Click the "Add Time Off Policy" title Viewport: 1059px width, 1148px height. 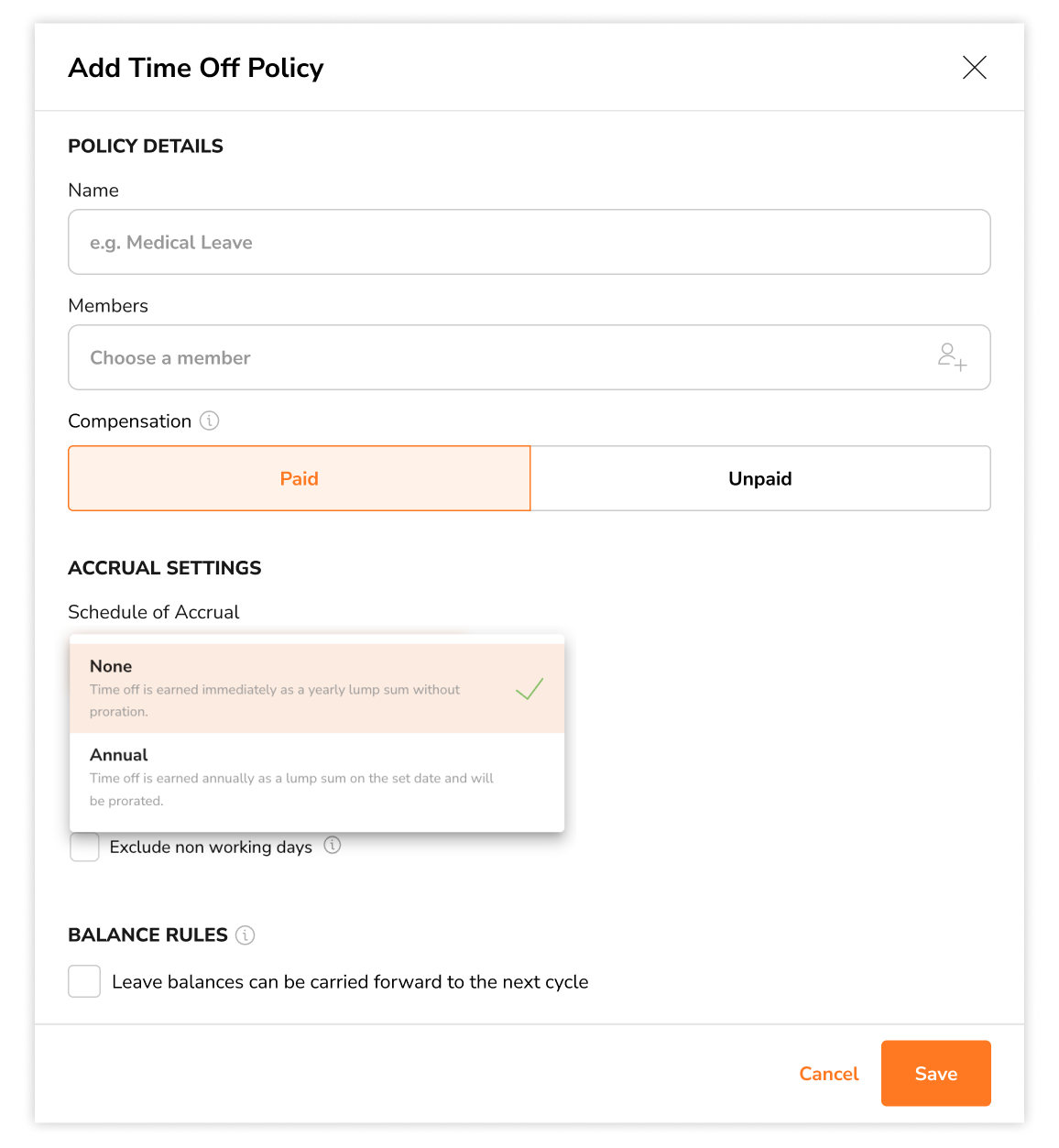point(196,68)
